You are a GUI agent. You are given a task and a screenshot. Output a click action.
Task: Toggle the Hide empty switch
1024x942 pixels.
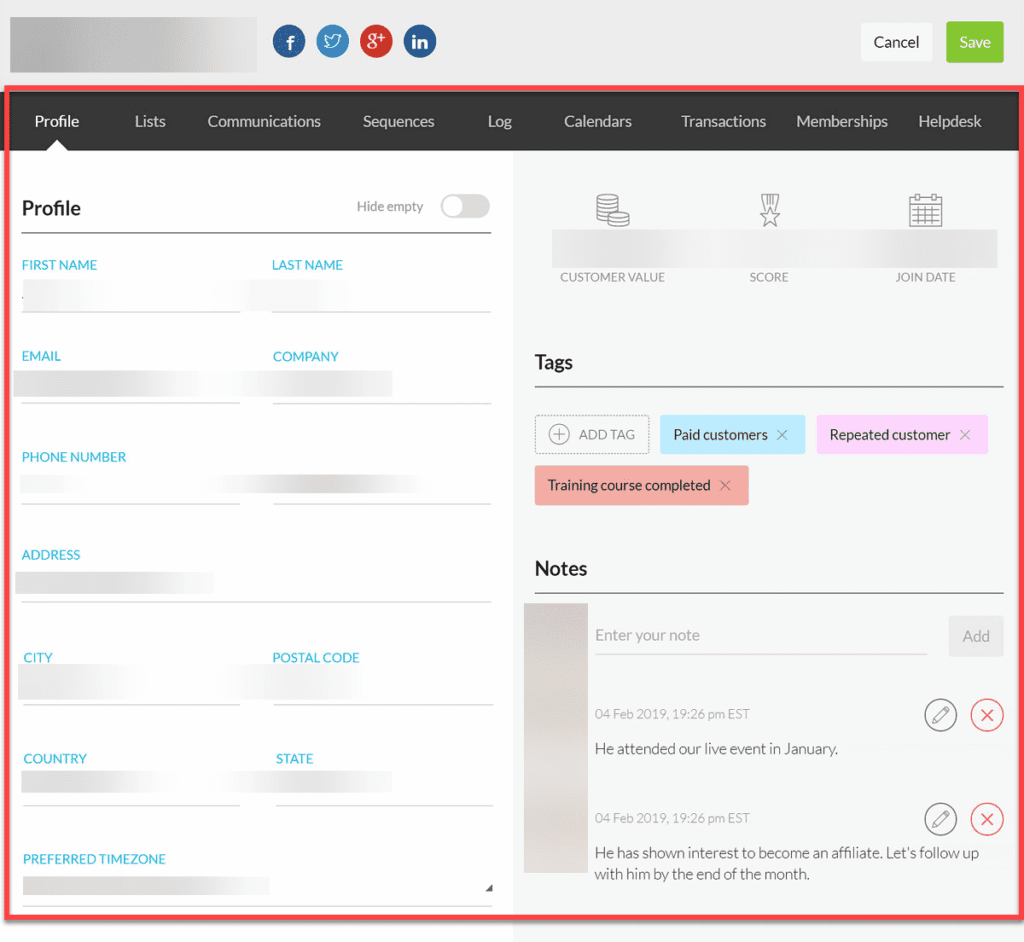click(x=465, y=206)
